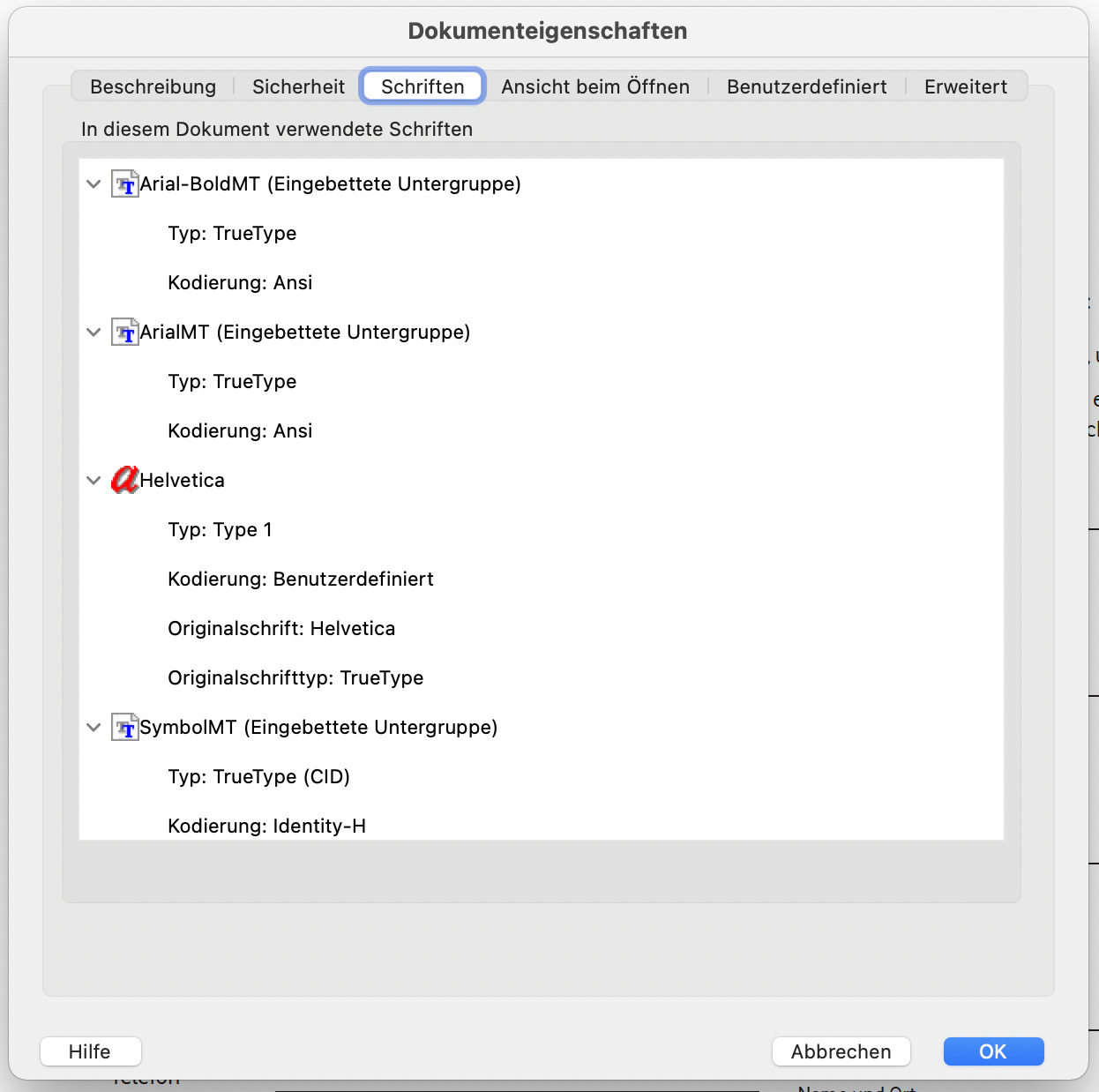Screen dimensions: 1099x1092
Task: Select the Originalschrift: Helvetica row
Action: point(281,629)
